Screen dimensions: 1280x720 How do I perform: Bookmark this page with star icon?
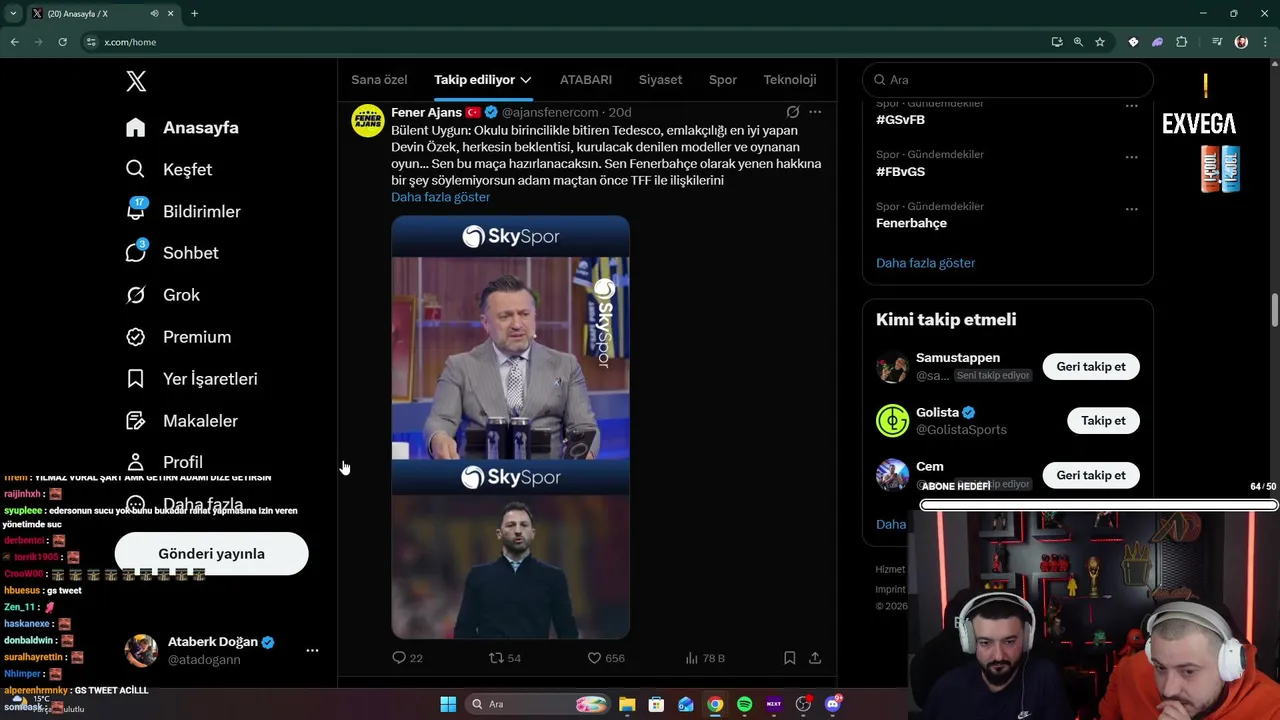pos(1100,42)
